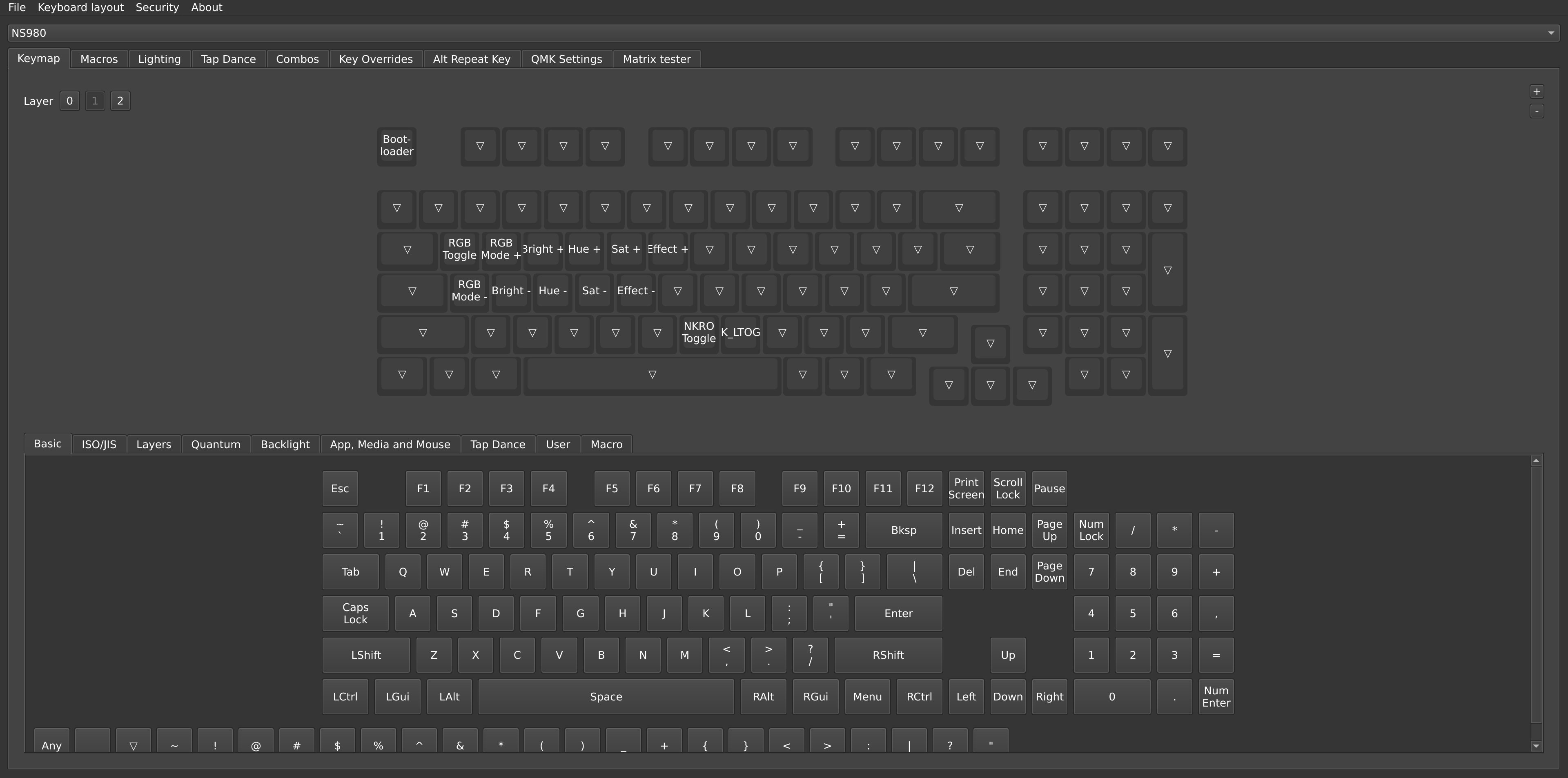Select the NKRO Toggle key
The width and height of the screenshot is (1568, 778).
pyautogui.click(x=698, y=333)
